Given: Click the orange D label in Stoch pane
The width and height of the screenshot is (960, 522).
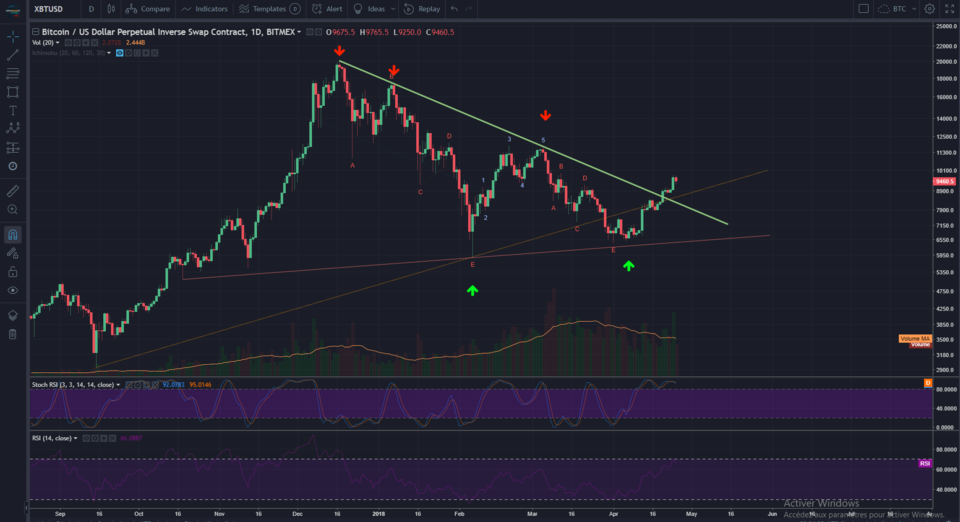Looking at the screenshot, I should 928,383.
